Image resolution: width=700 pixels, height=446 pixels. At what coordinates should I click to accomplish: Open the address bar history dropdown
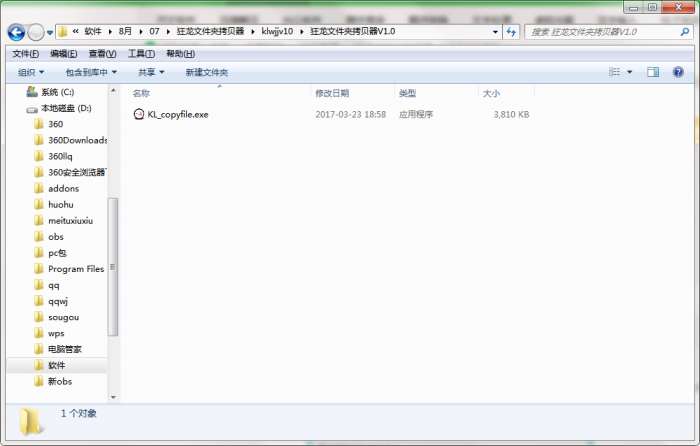pos(495,32)
